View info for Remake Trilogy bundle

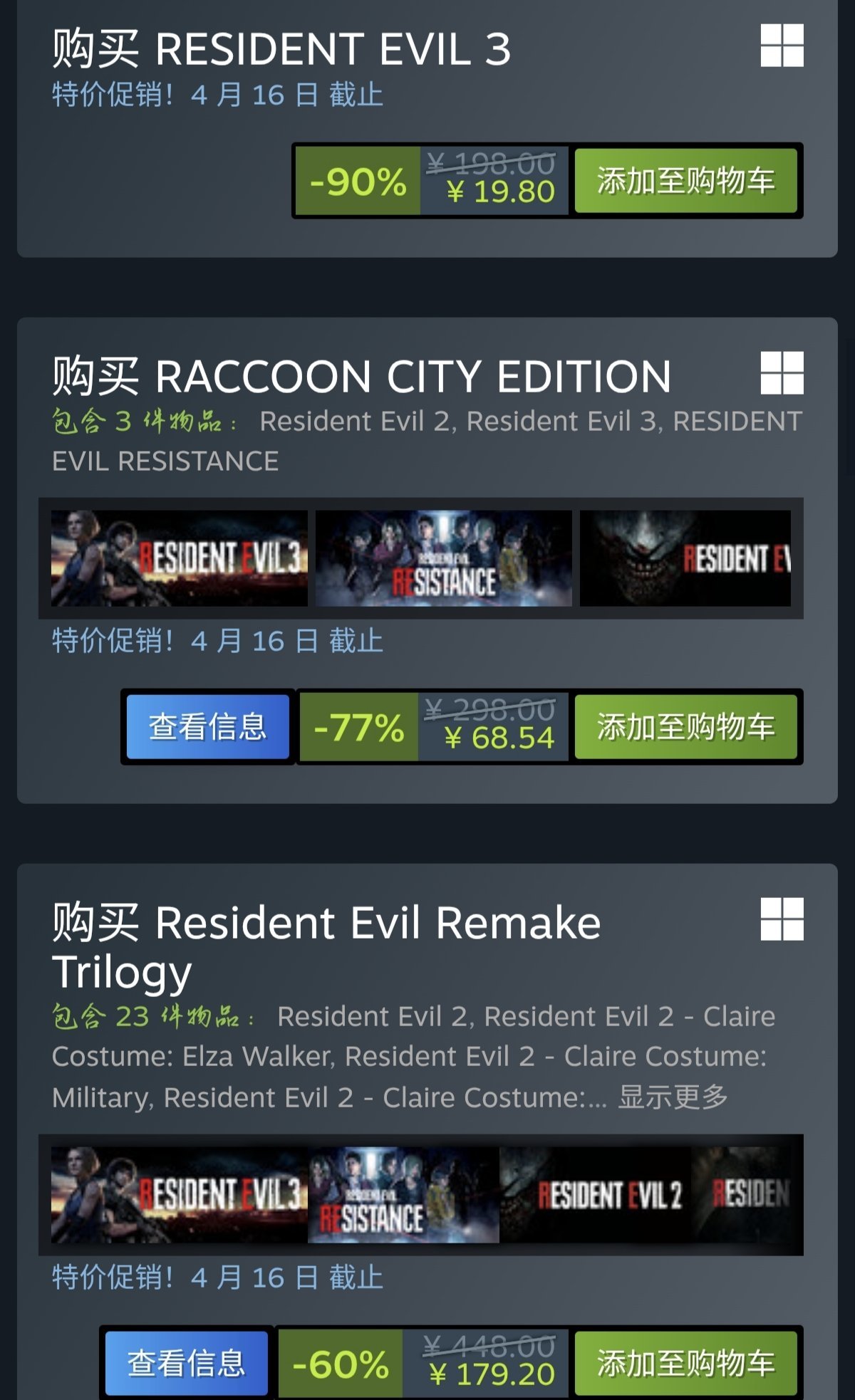pos(187,1363)
